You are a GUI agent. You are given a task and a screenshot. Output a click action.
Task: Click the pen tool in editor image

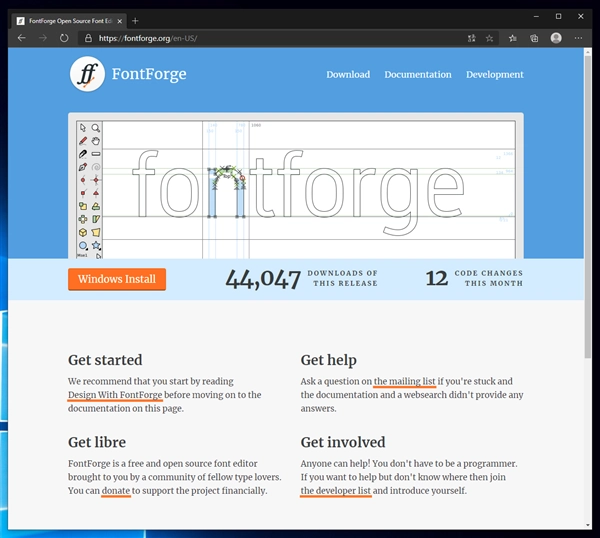pos(83,167)
